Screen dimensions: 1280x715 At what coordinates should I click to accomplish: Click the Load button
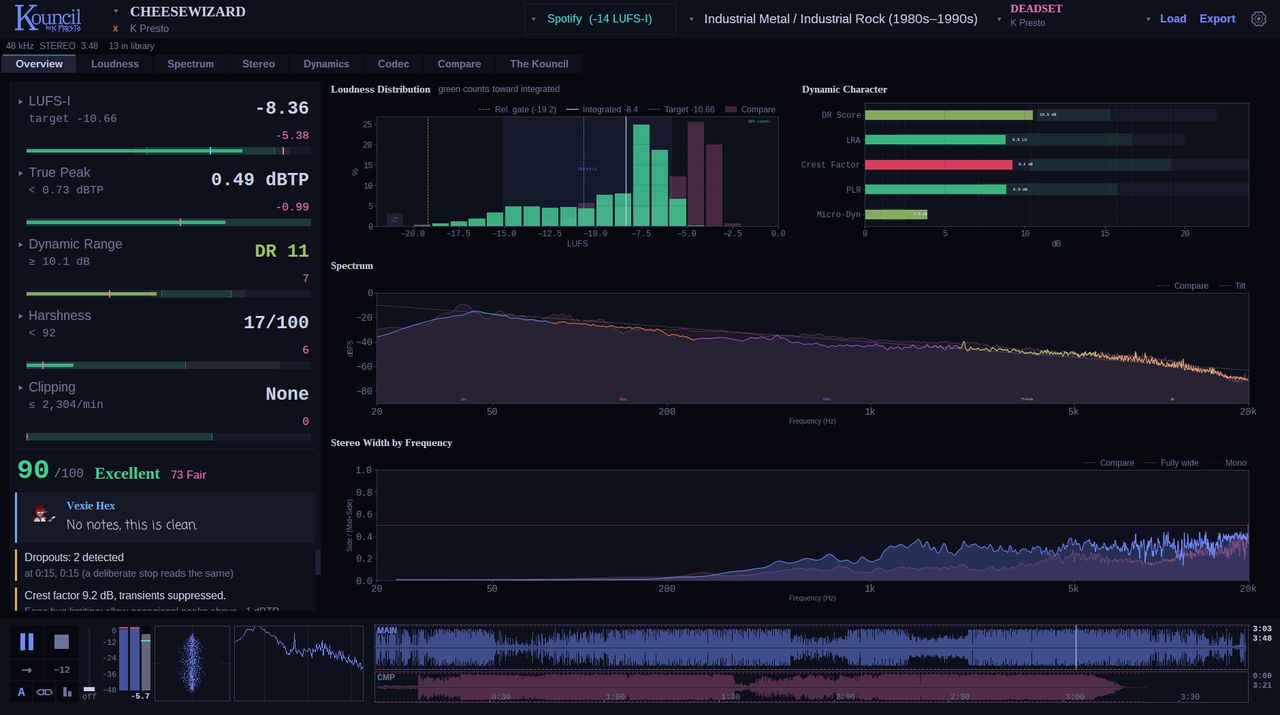coord(1173,19)
